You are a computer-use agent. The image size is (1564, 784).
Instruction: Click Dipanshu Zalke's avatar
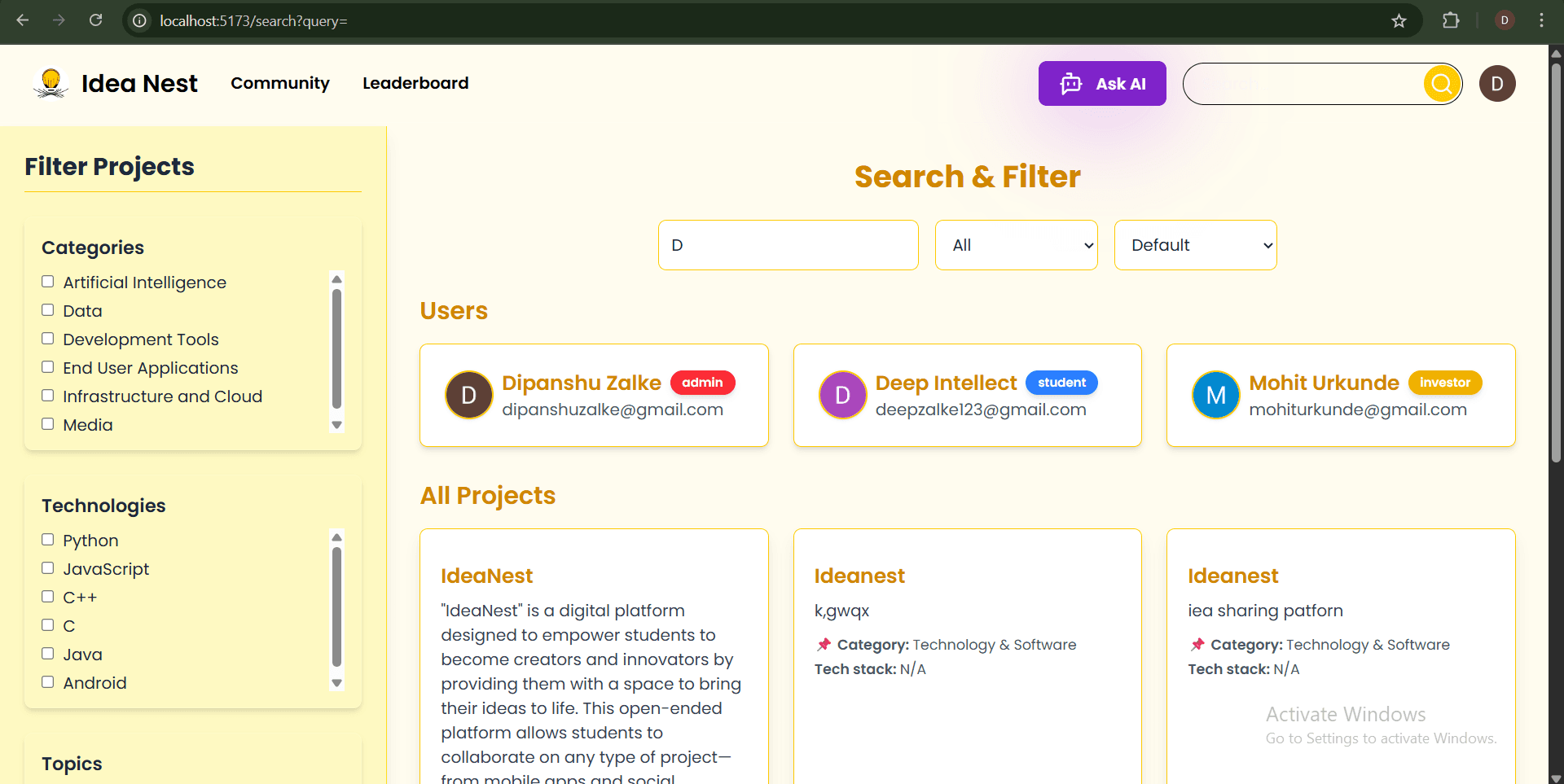468,395
